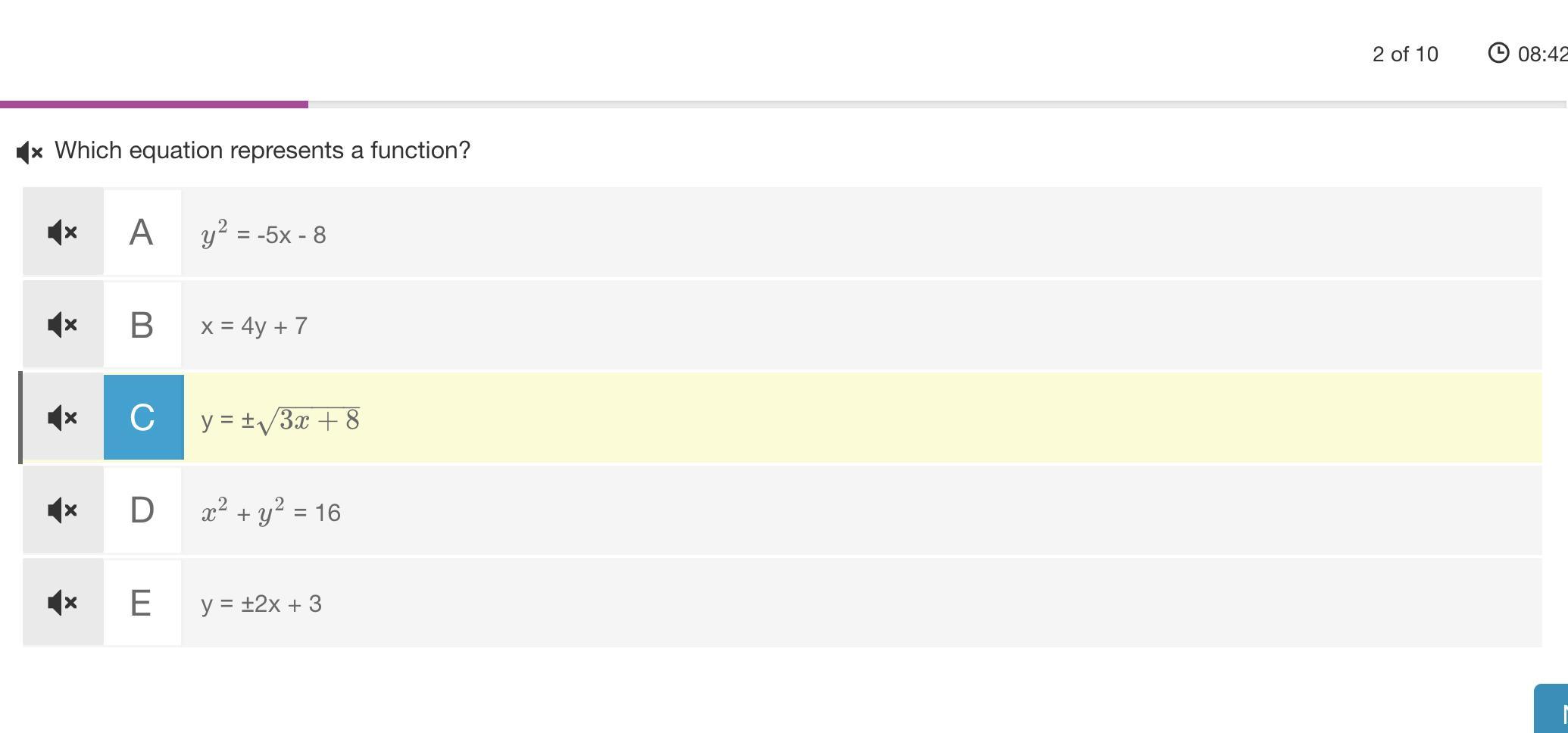Click the audio icon beside the question text
1568x733 pixels.
[x=30, y=151]
